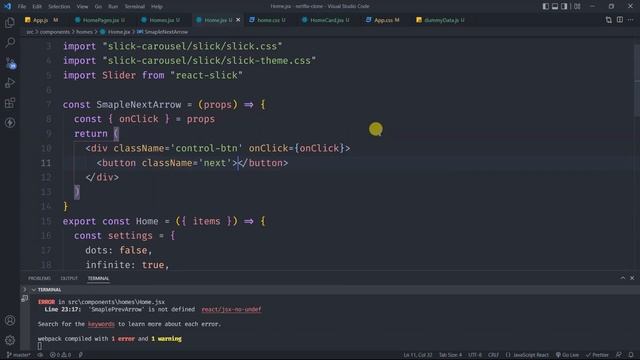Click the components breadcrumb segment
The width and height of the screenshot is (640, 360).
(55, 32)
